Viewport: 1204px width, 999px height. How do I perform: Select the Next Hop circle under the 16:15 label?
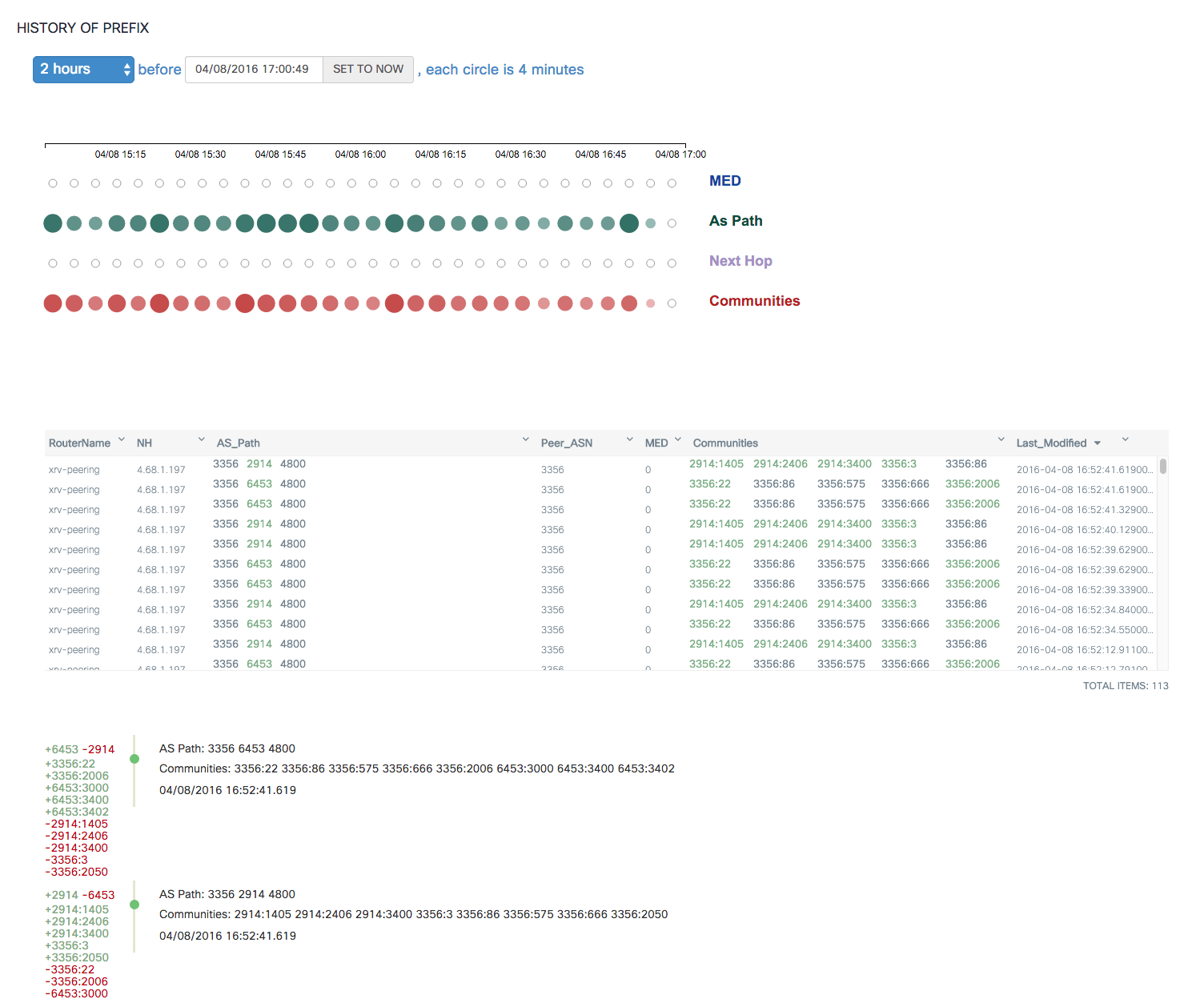[x=437, y=263]
